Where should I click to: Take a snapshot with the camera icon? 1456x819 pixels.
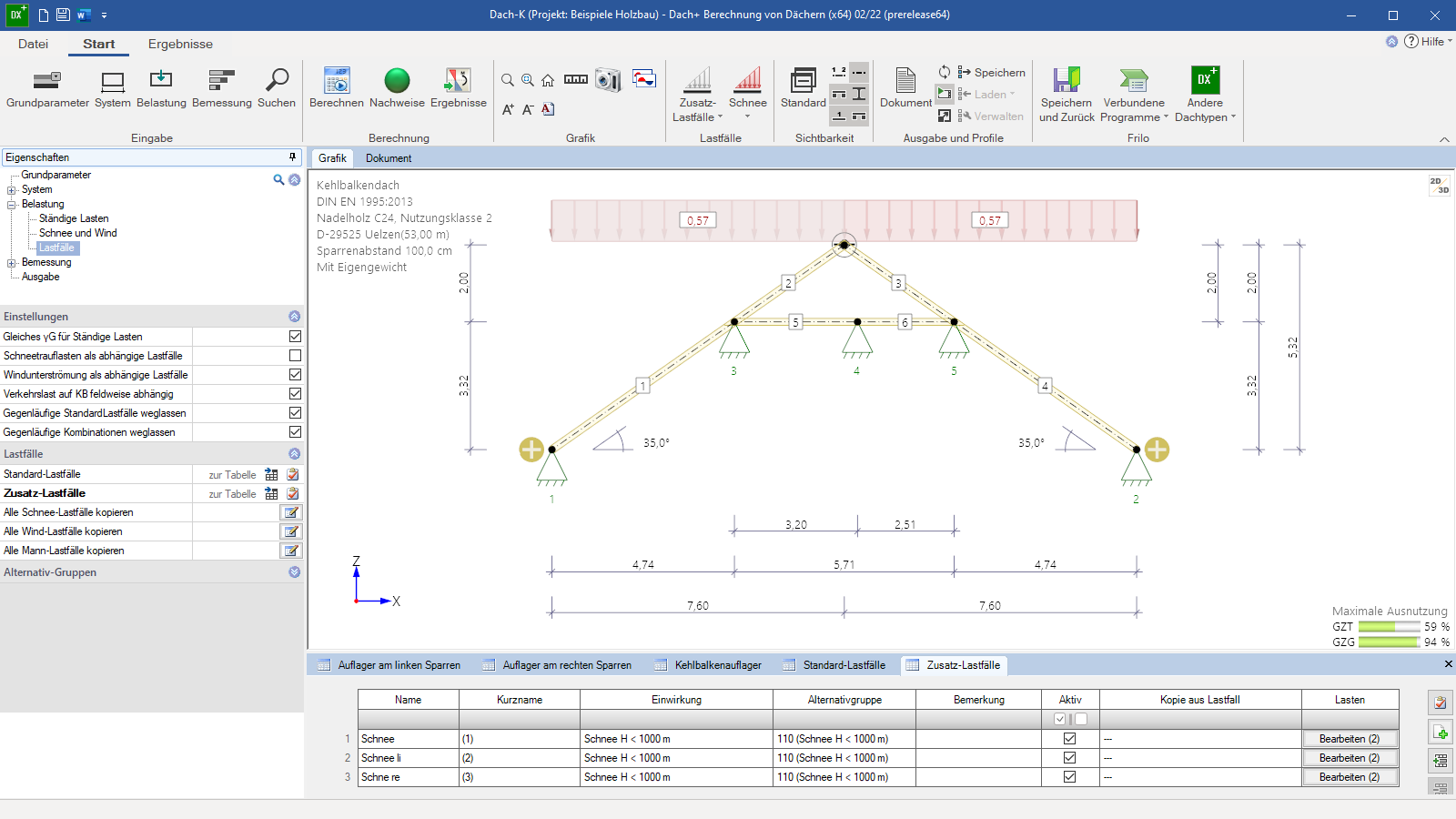608,80
